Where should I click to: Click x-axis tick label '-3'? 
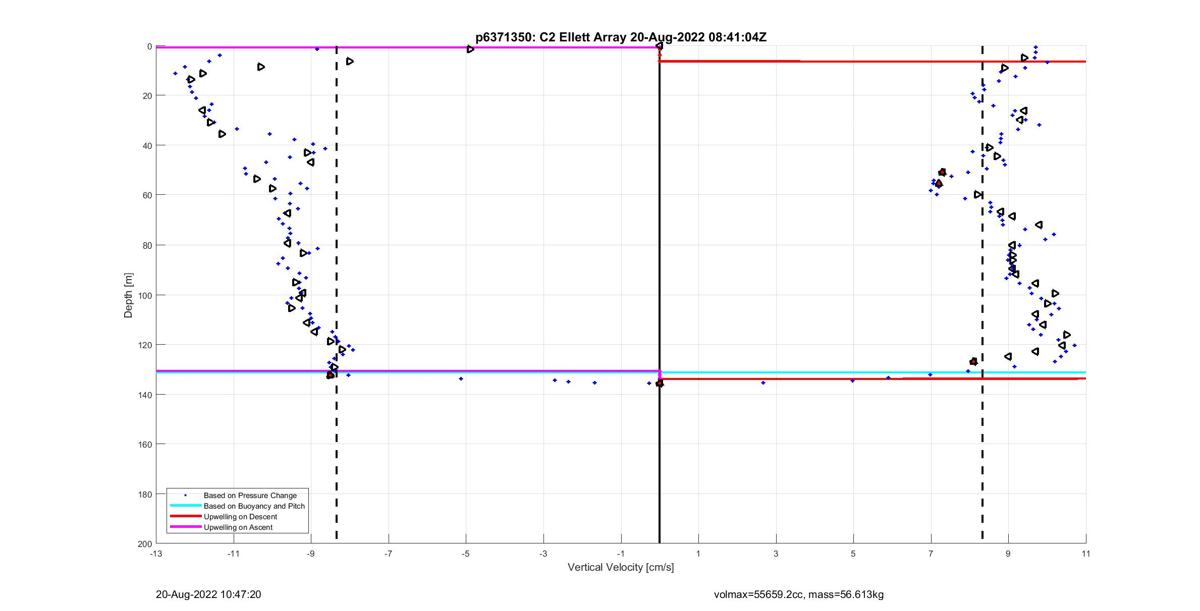(543, 553)
